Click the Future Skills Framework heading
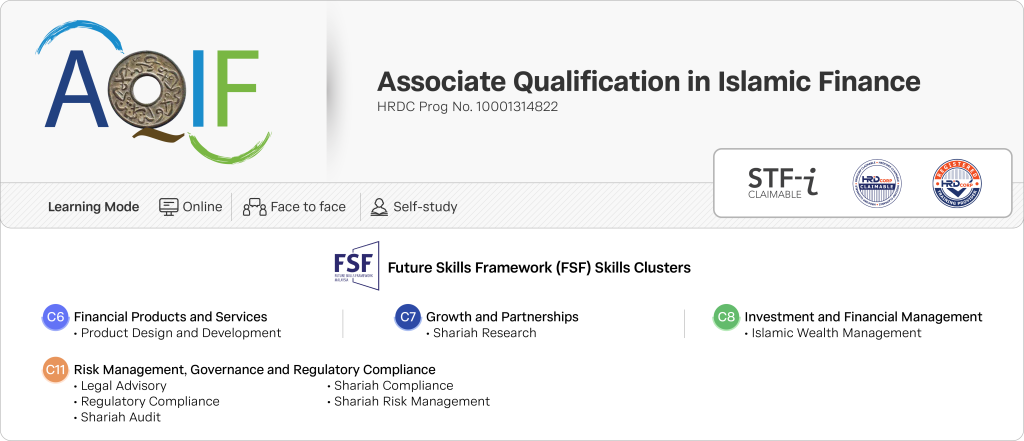 coord(539,268)
